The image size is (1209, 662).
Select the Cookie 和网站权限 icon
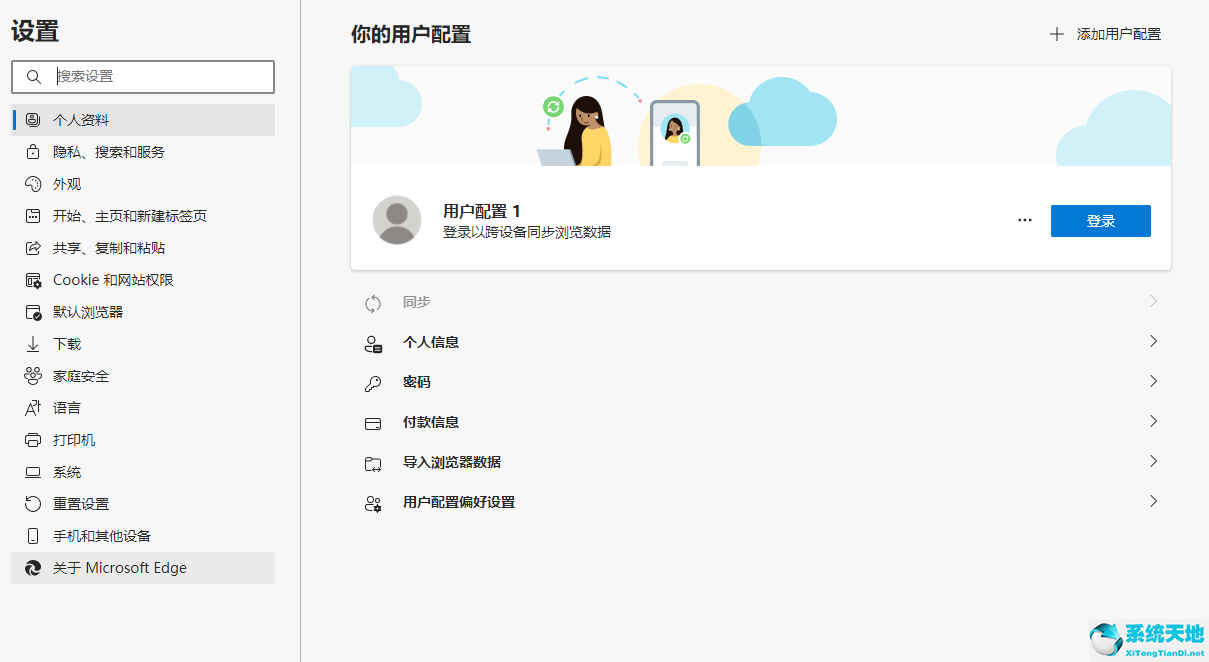tap(33, 279)
